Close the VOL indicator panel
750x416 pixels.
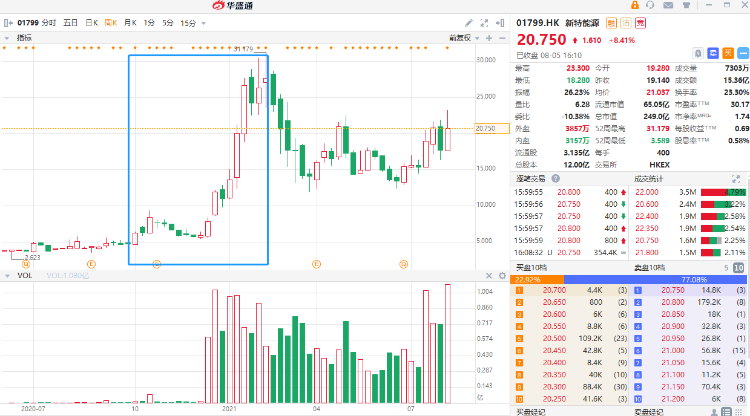click(x=489, y=275)
